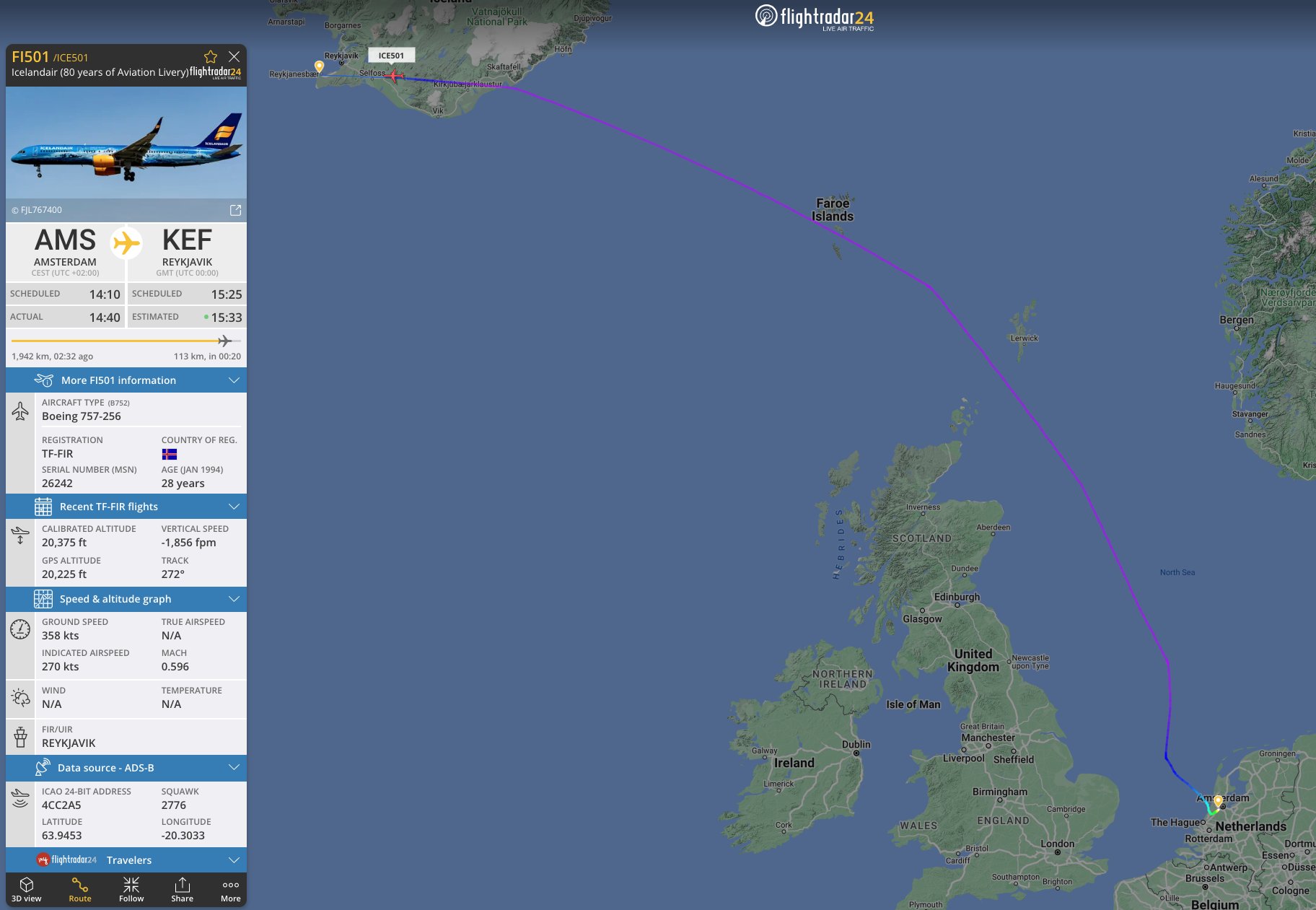1316x910 pixels.
Task: Toggle the Route display
Action: (x=80, y=890)
